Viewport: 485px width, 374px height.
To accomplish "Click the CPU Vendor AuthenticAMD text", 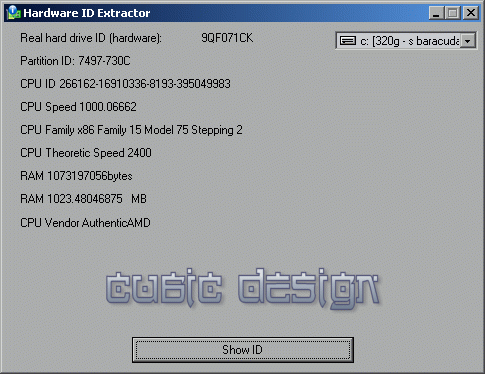I will 85,223.
